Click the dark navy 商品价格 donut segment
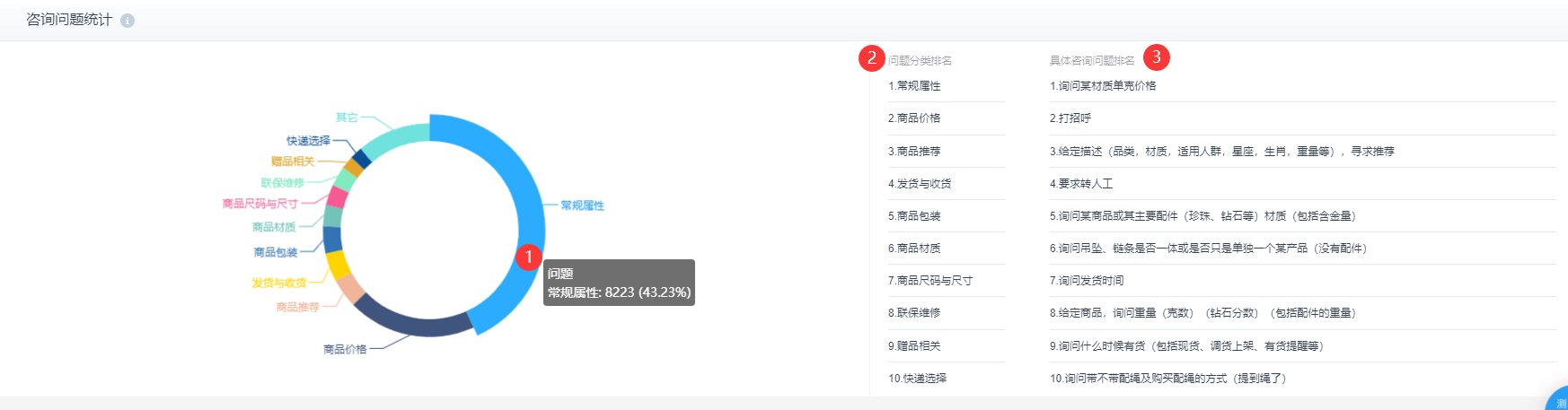 coord(411,321)
